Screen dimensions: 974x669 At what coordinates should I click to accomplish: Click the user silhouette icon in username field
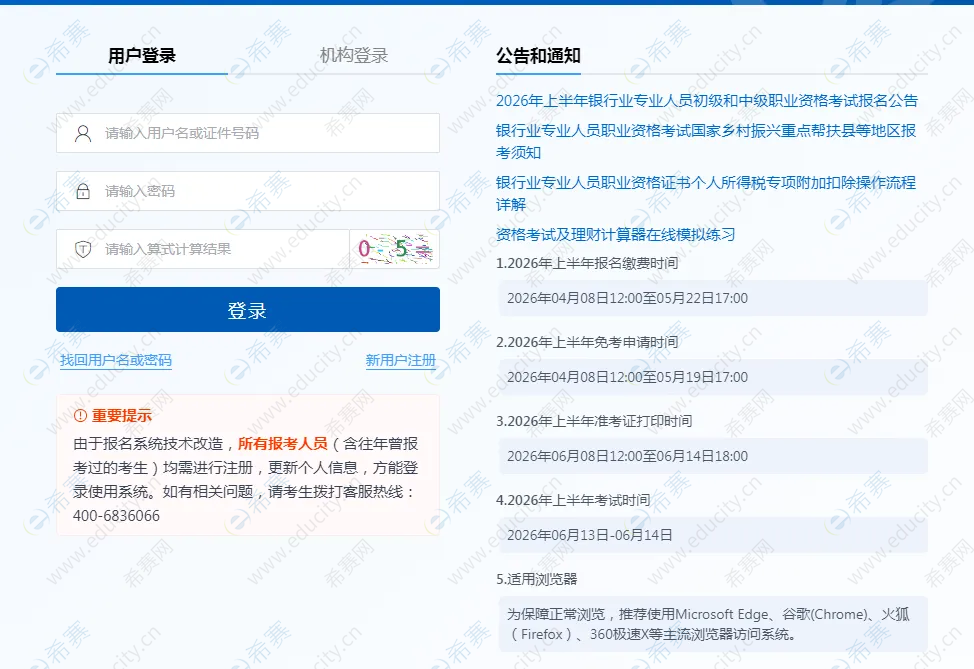click(x=83, y=133)
